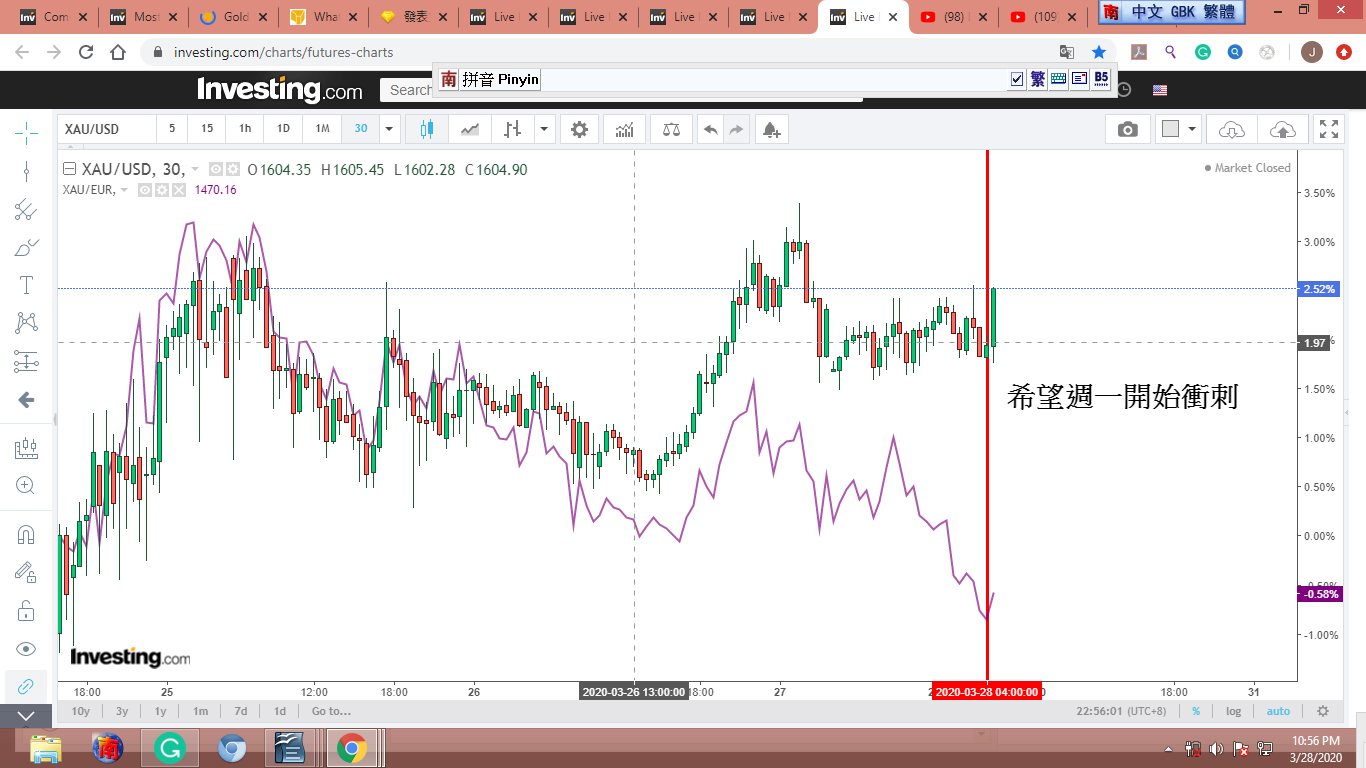The width and height of the screenshot is (1366, 768).
Task: Toggle percent scale mode
Action: point(1196,711)
